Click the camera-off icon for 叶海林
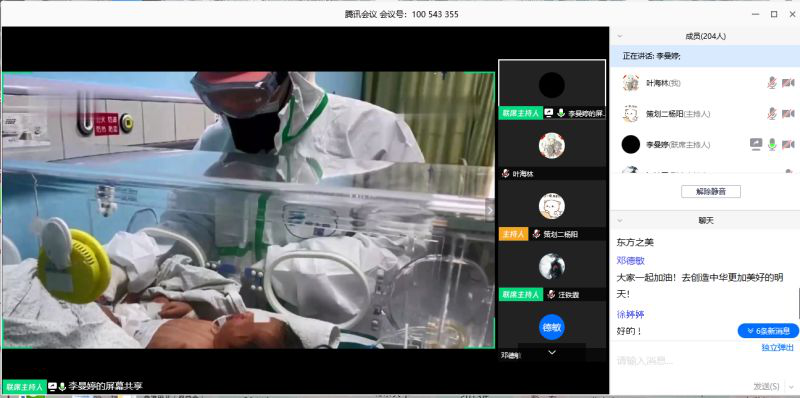The width and height of the screenshot is (800, 398). tap(788, 83)
